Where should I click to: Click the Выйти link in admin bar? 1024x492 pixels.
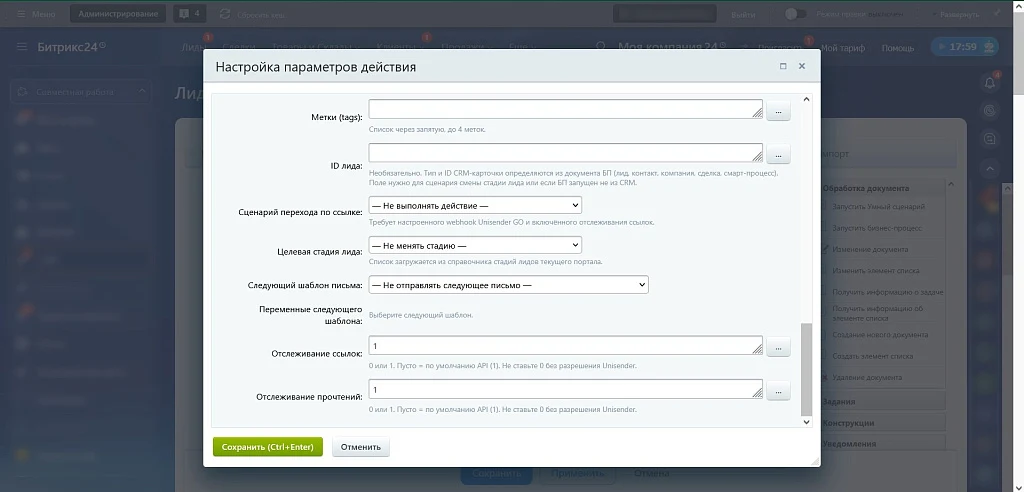point(743,14)
